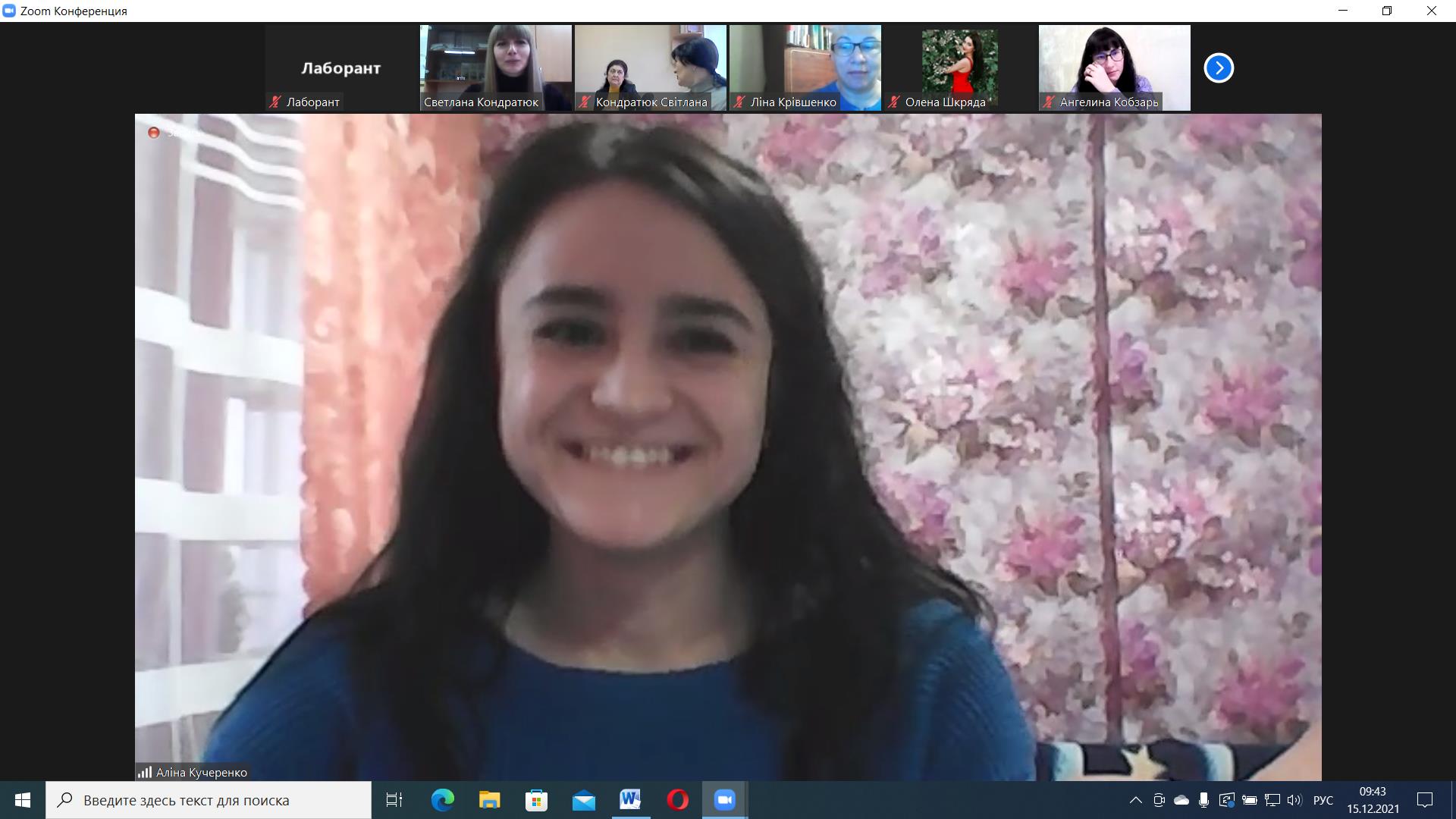The image size is (1456, 819).
Task: Open the OneDrive cloud tray icon
Action: coord(1181,800)
